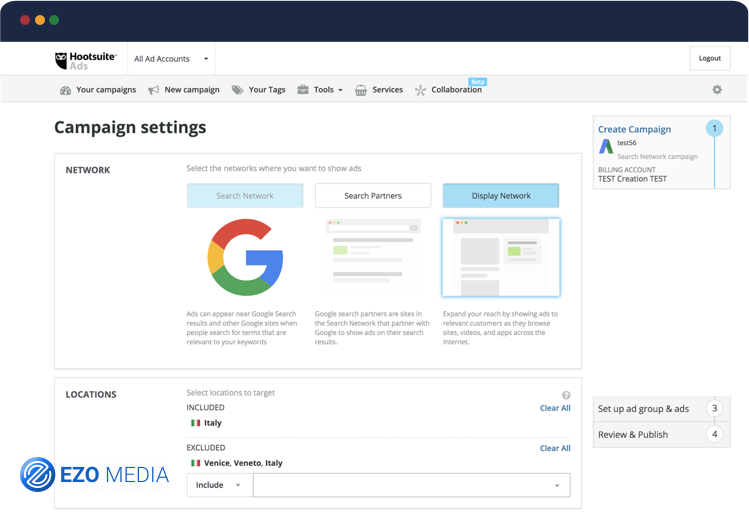749x513 pixels.
Task: Go to Set up ad group & ads step
Action: coord(643,409)
